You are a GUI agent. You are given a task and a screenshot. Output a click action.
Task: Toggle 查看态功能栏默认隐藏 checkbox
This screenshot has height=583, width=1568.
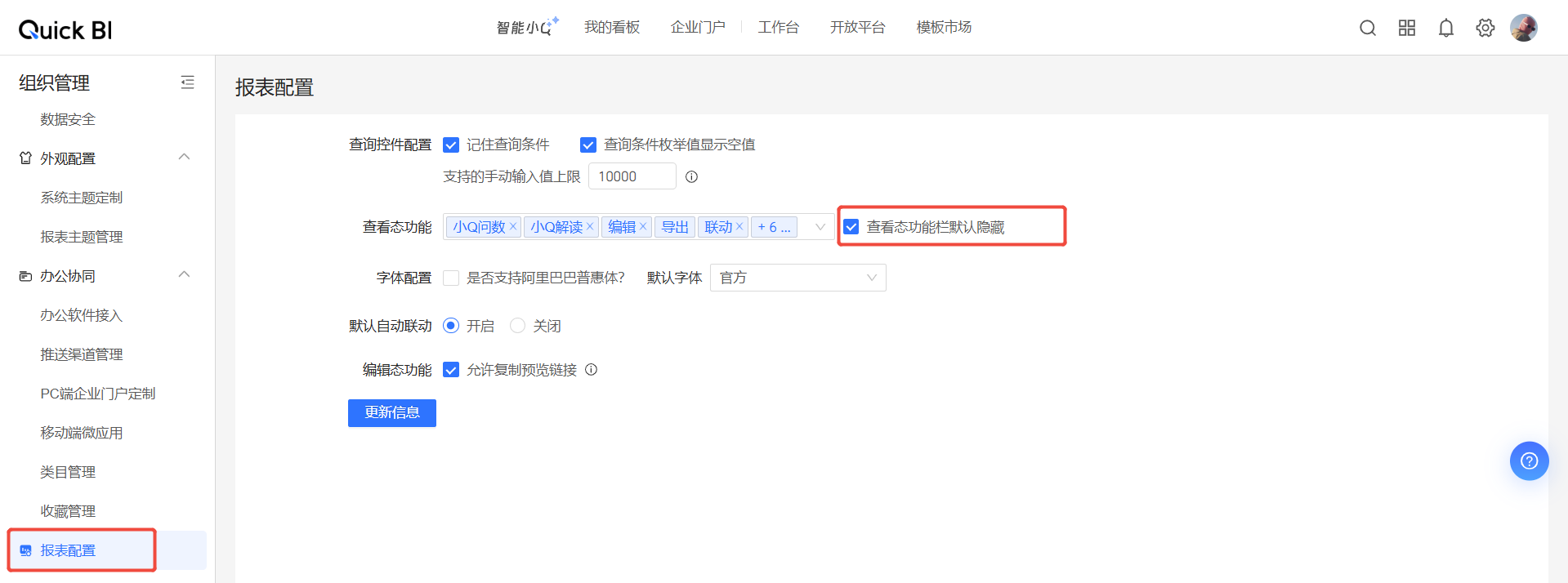pyautogui.click(x=851, y=227)
